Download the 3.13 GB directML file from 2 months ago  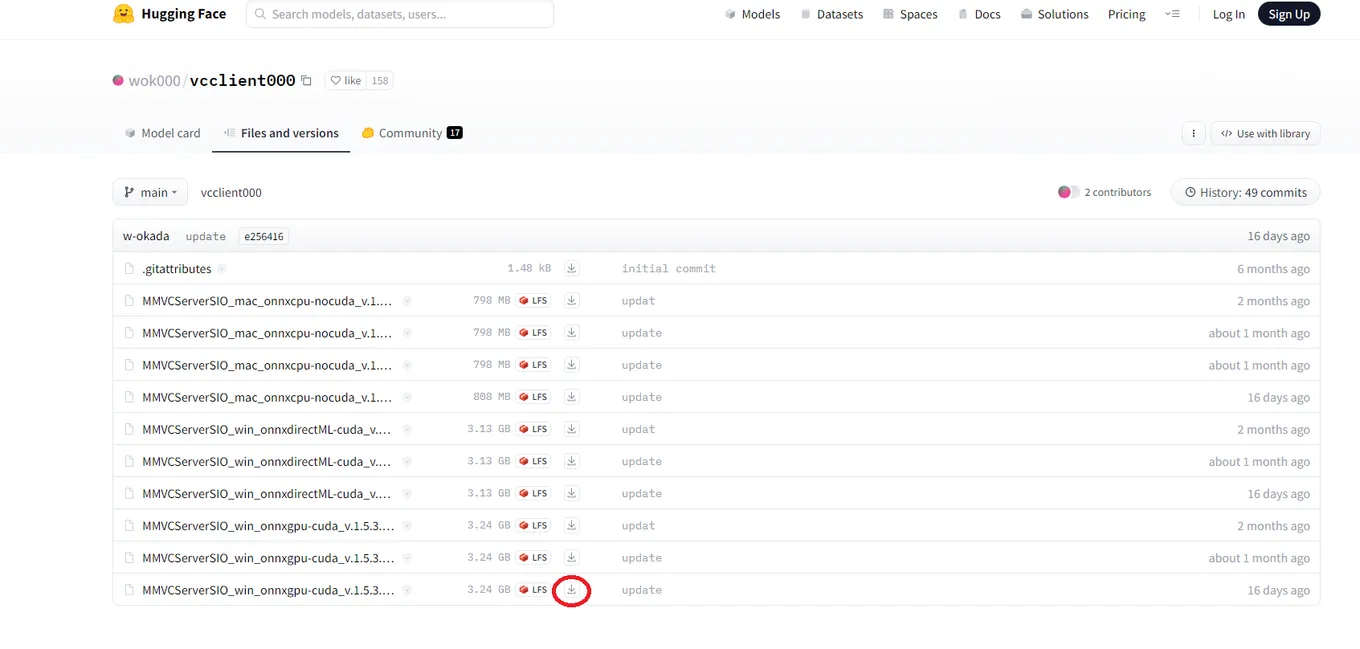click(x=571, y=428)
